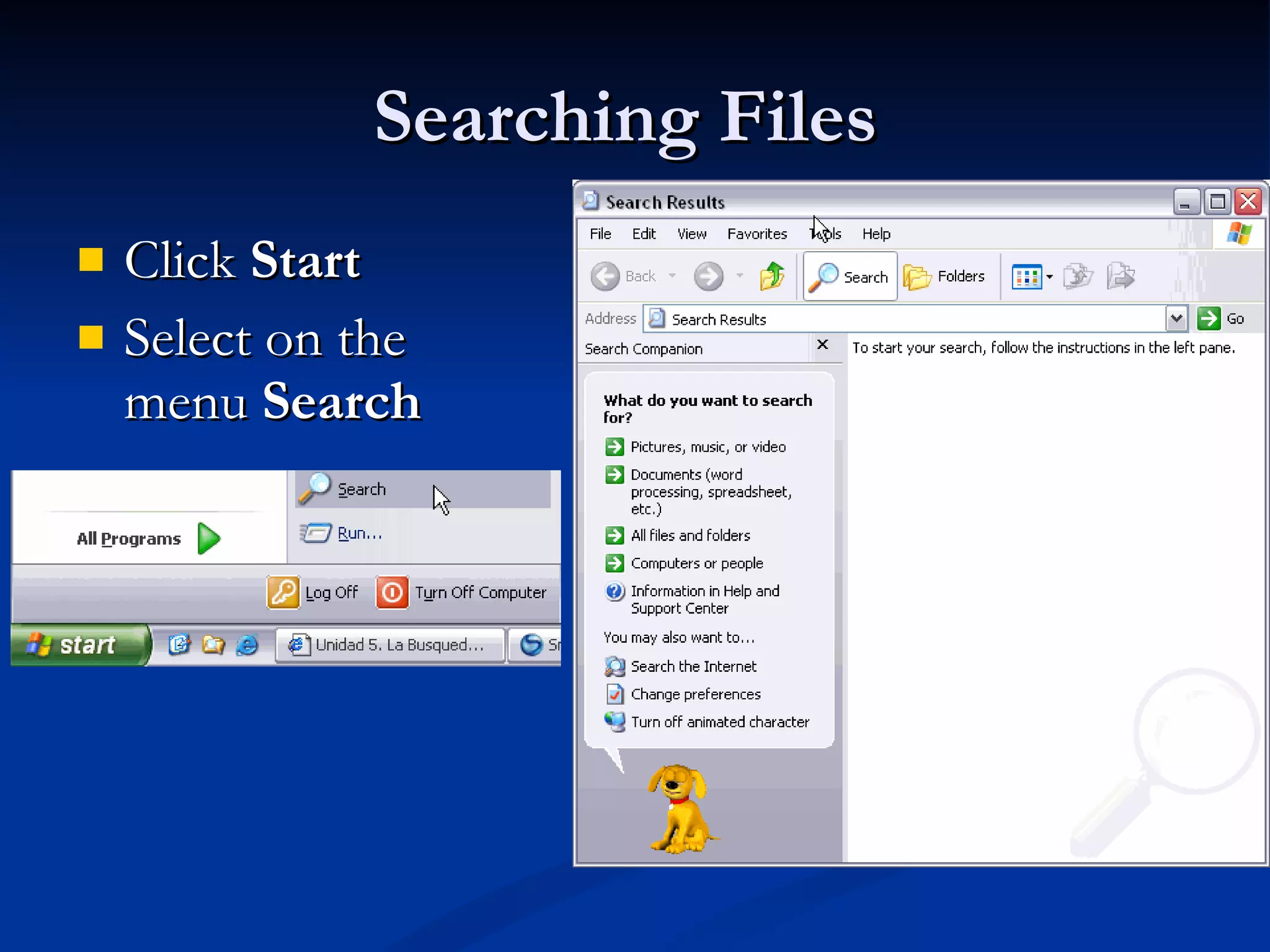The image size is (1270, 952).
Task: Click Run... in the Start menu
Action: pos(342,533)
